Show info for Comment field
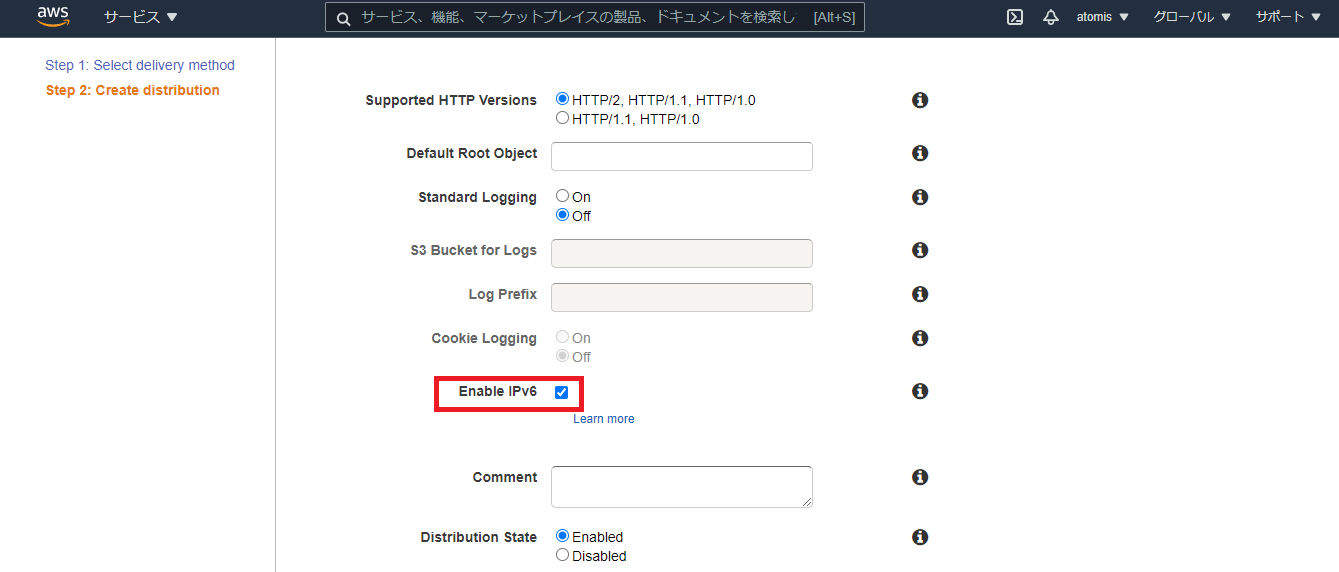 [x=920, y=477]
